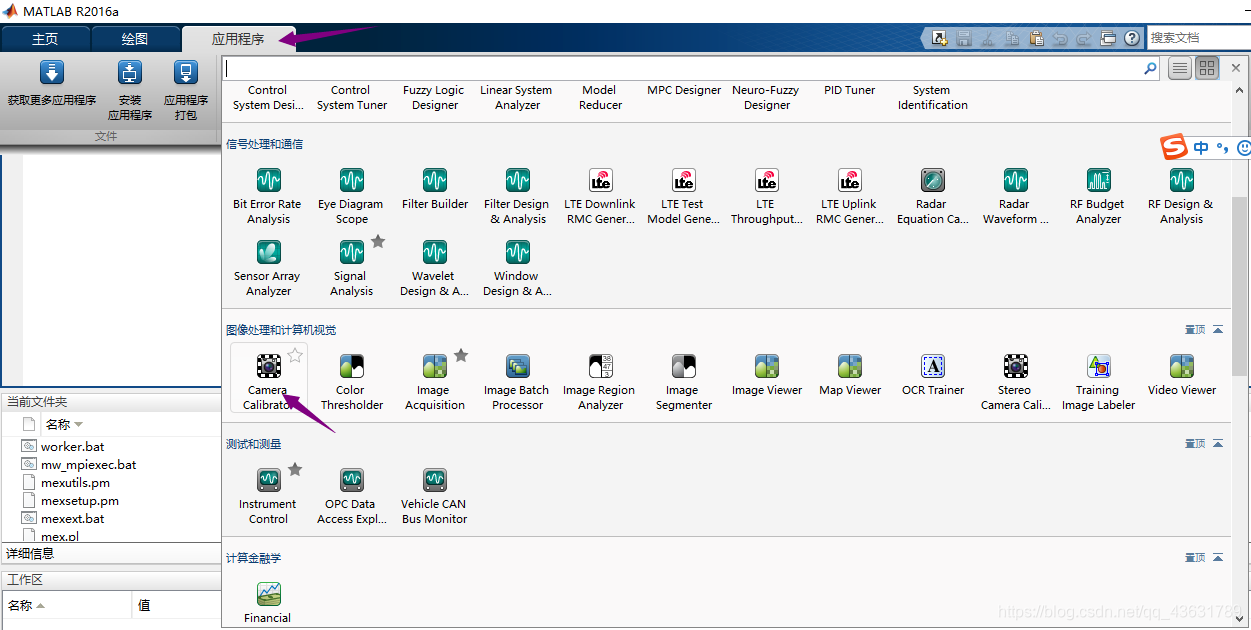This screenshot has width=1251, height=630.
Task: Click the Install App (安装应用程序) button
Action: click(x=130, y=90)
